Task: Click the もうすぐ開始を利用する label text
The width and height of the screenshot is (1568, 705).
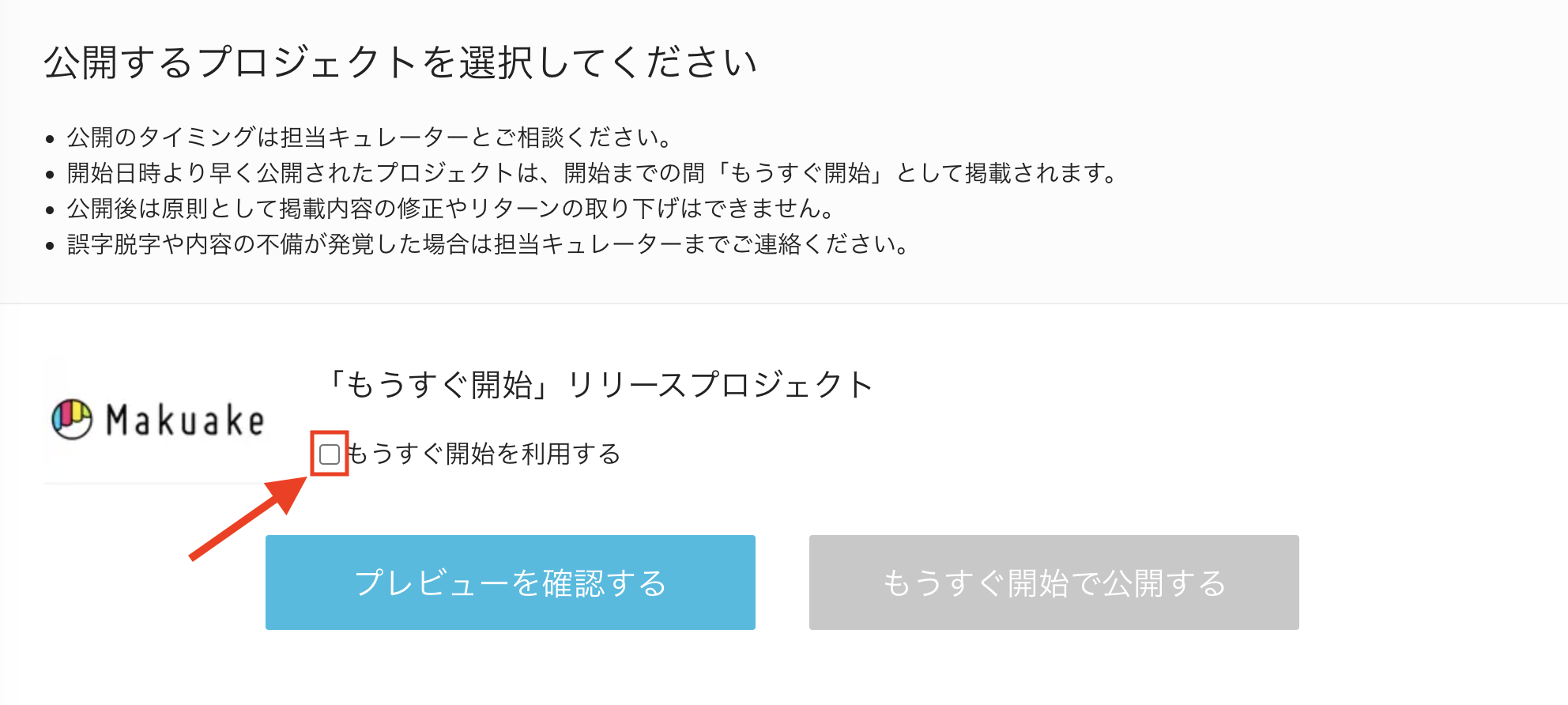Action: pos(483,454)
